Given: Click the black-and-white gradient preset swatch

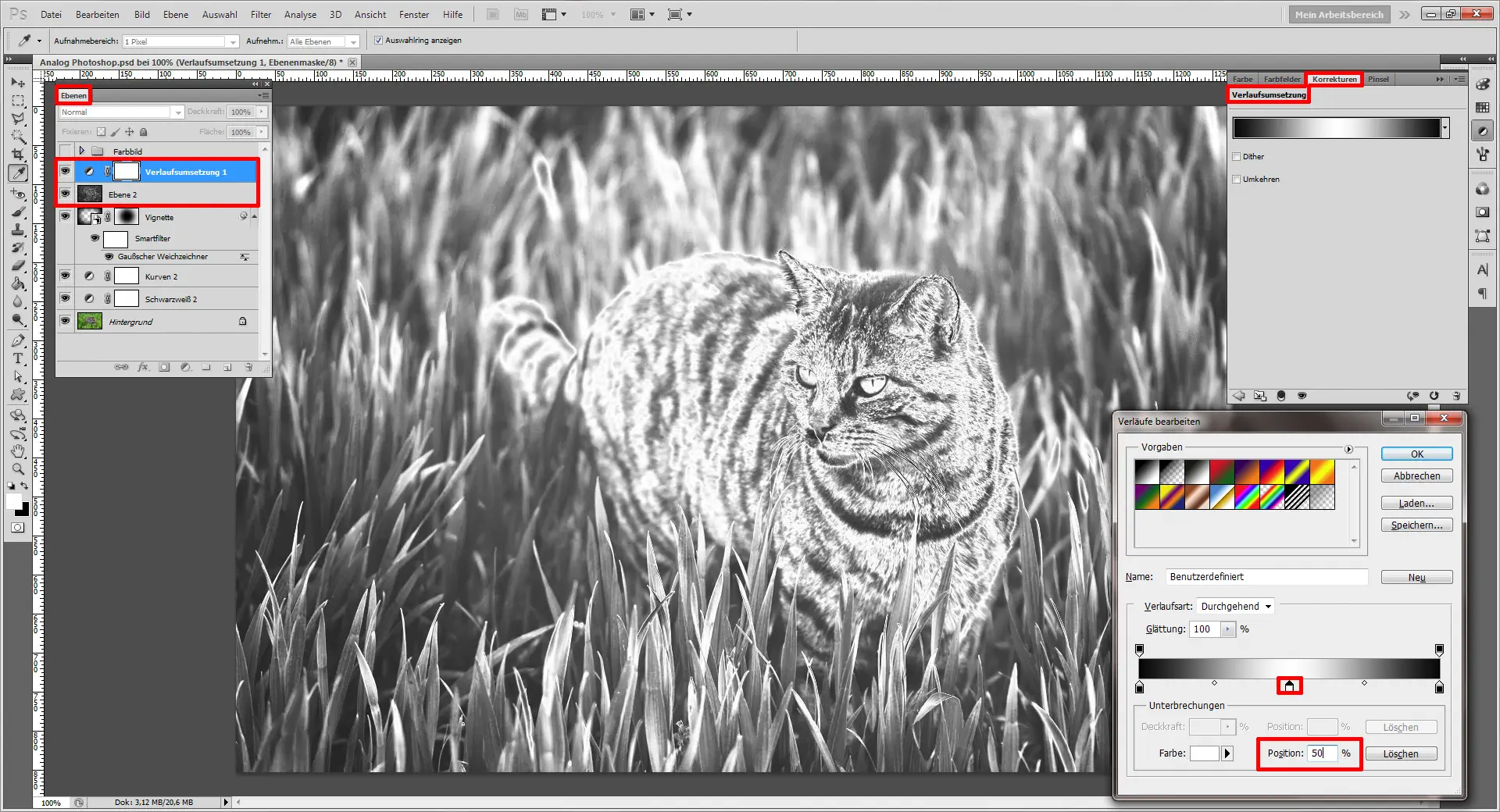Looking at the screenshot, I should click(1147, 472).
